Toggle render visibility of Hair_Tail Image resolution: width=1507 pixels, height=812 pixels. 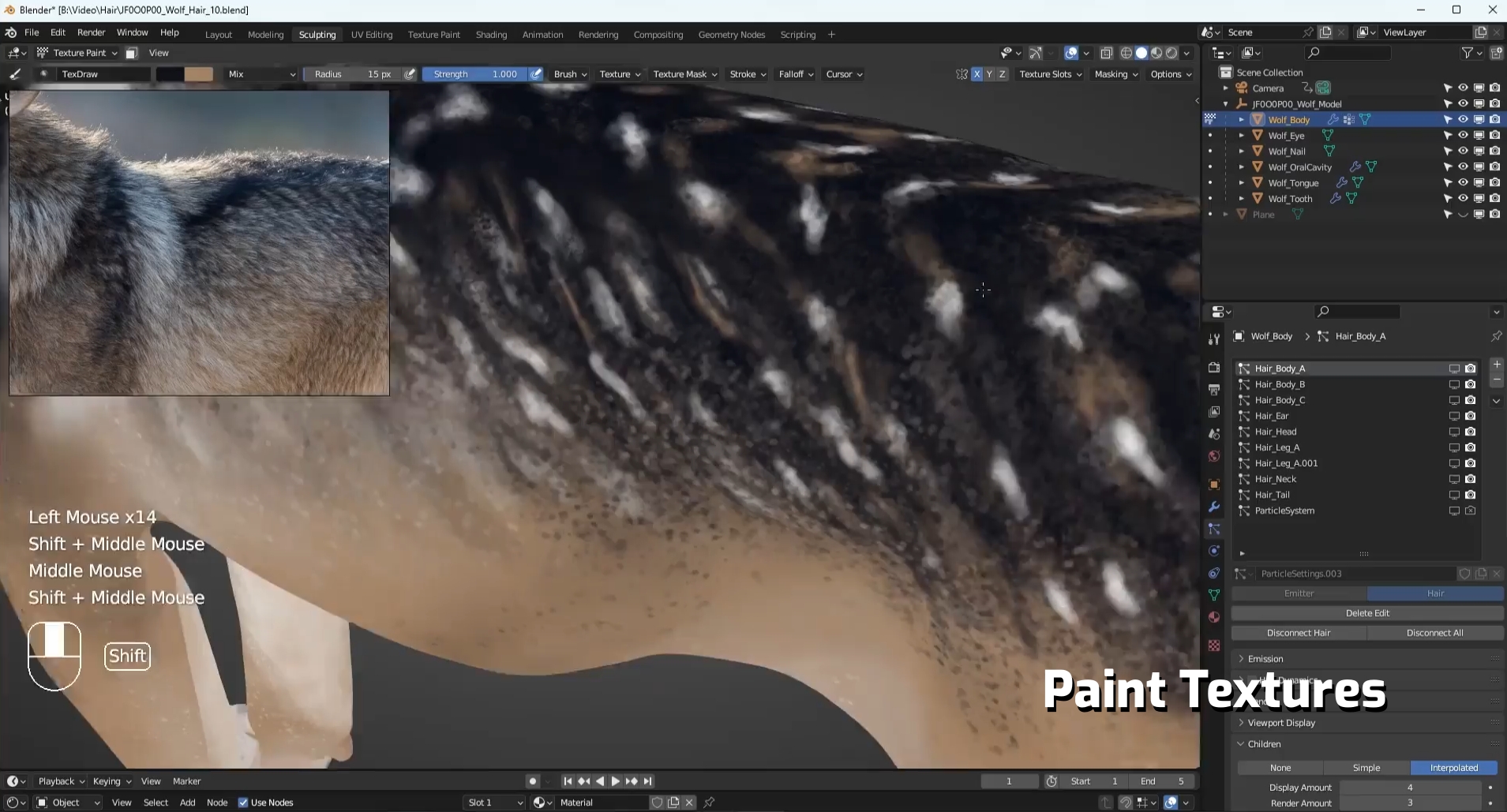click(x=1470, y=495)
